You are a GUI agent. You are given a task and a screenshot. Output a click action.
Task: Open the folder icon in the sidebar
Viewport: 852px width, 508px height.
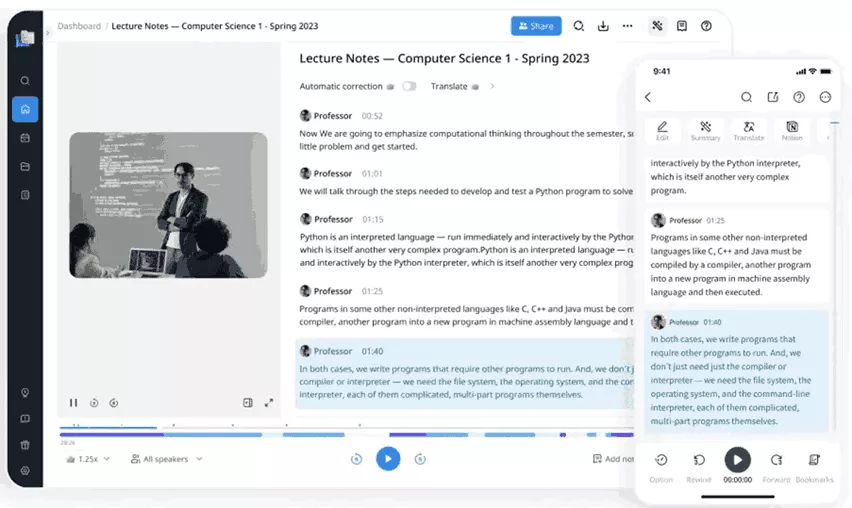25,166
